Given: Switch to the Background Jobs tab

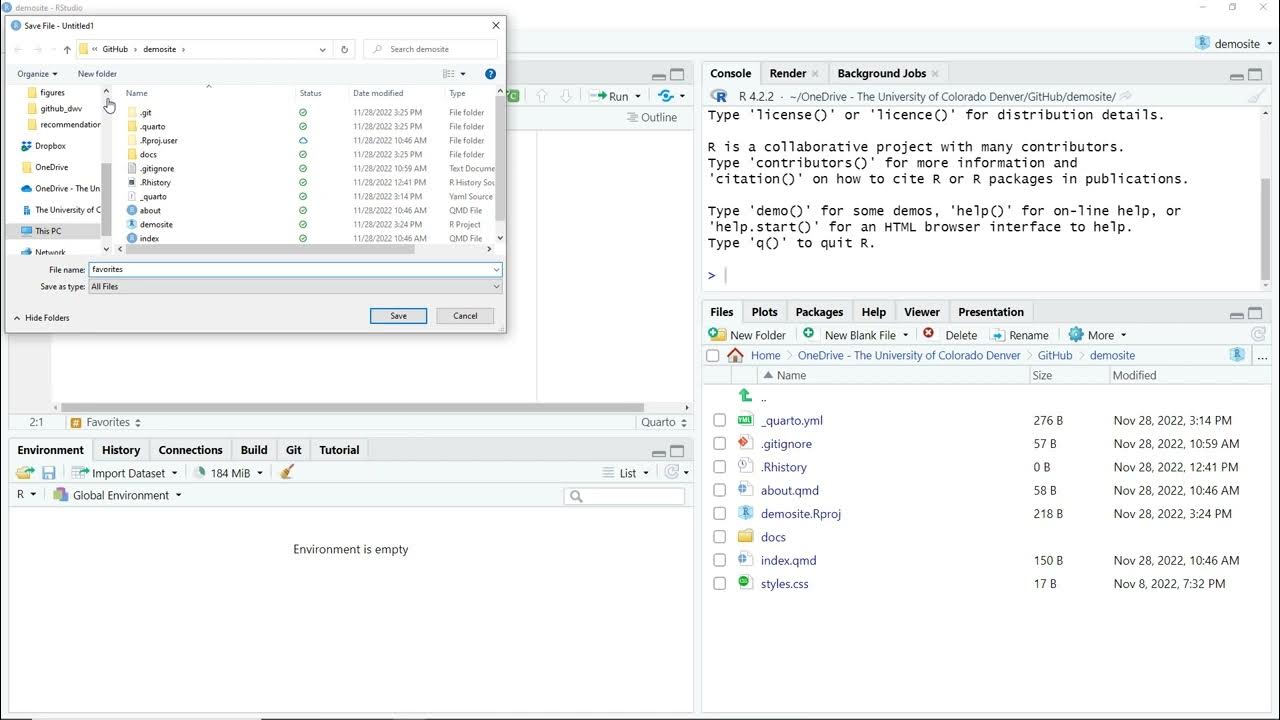Looking at the screenshot, I should pyautogui.click(x=882, y=73).
